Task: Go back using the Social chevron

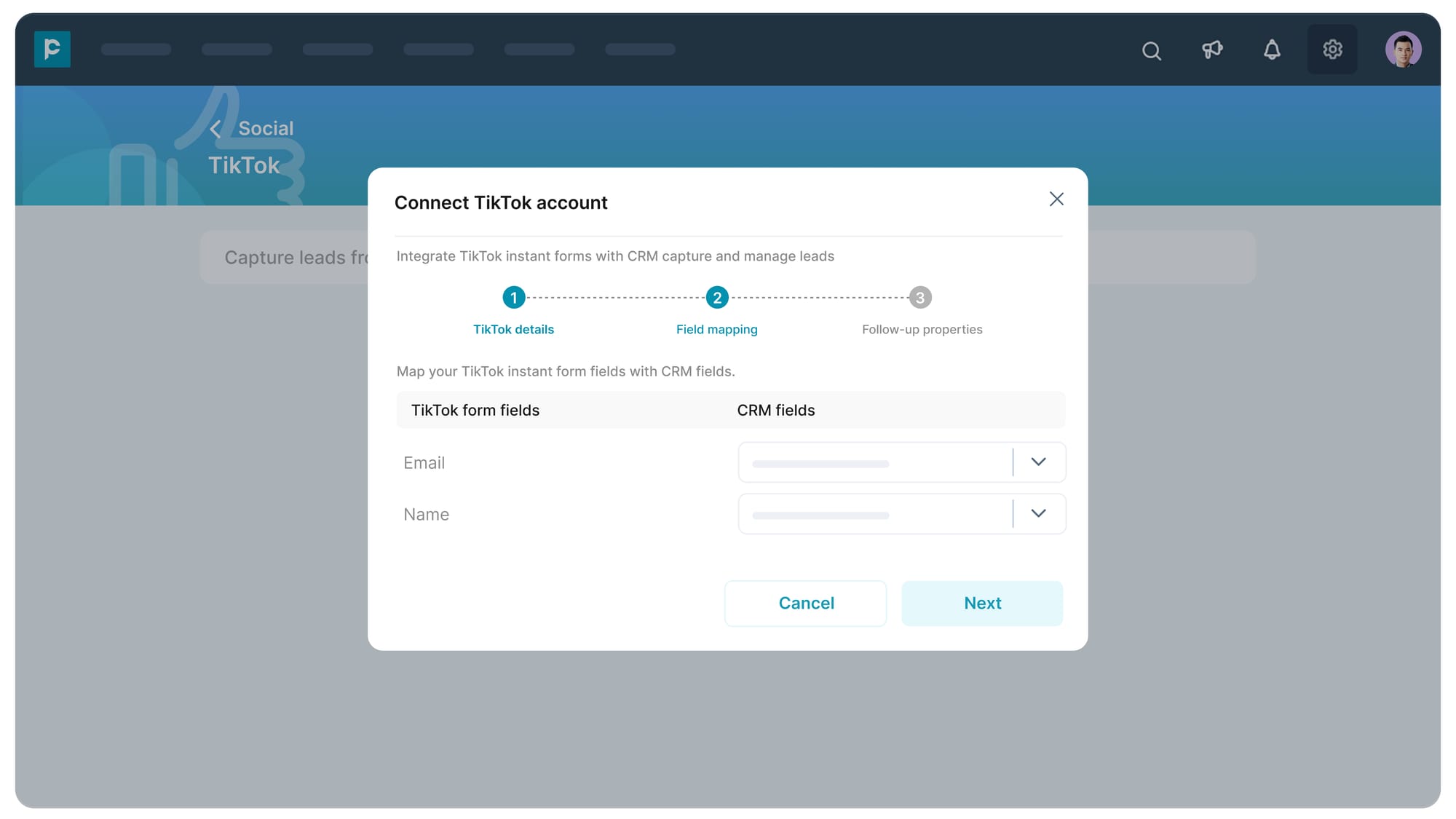Action: point(215,129)
